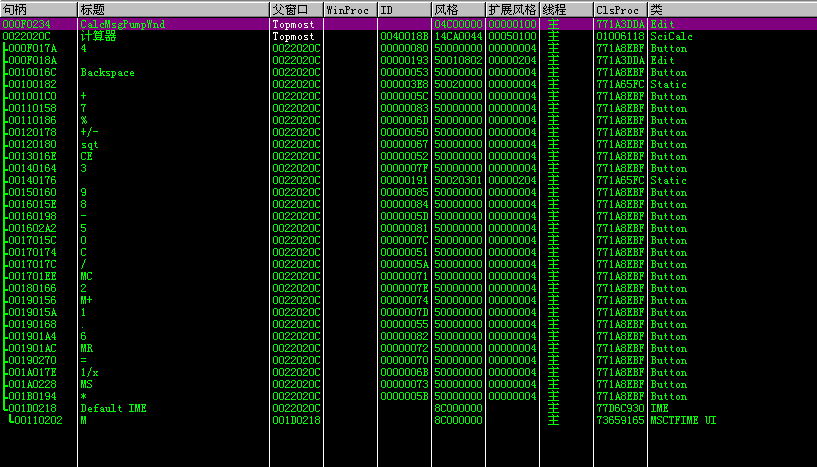The image size is (817, 467).
Task: Select the 1/x button row
Action: (90, 372)
